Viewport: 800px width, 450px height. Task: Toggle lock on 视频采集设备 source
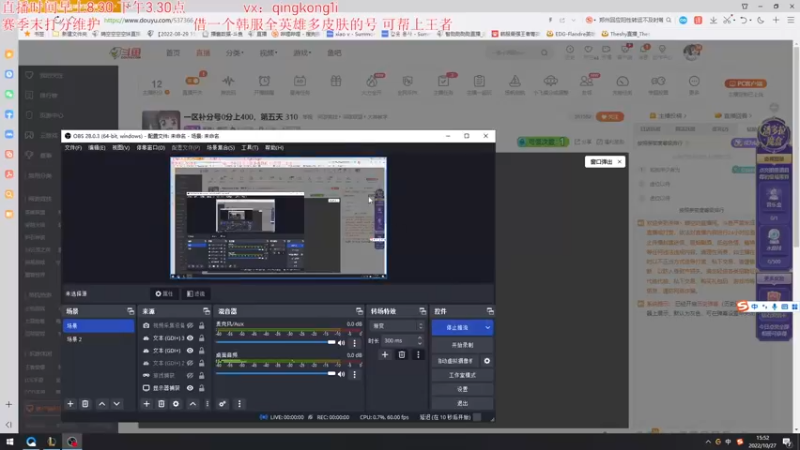202,326
